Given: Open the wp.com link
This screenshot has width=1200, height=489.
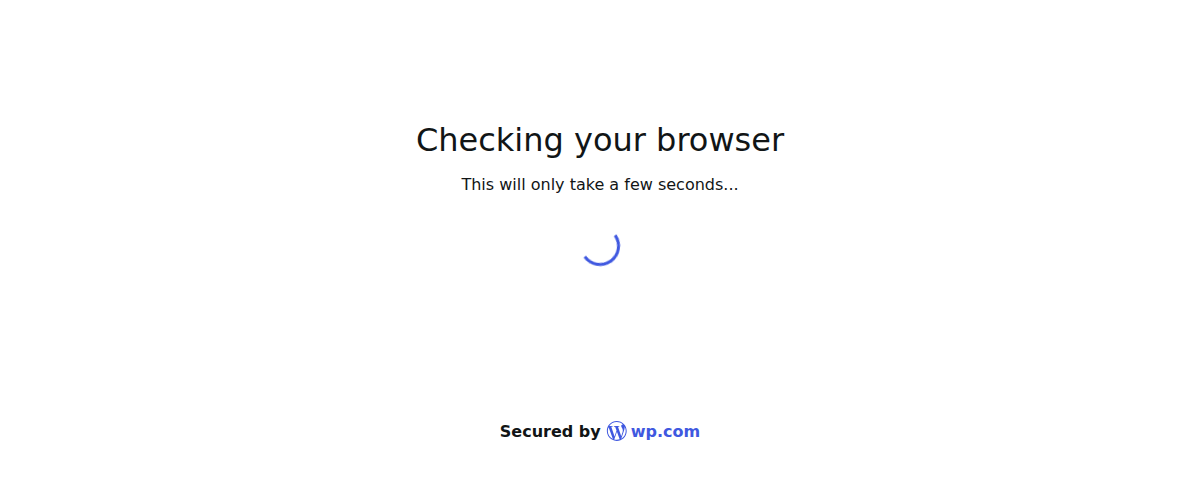Looking at the screenshot, I should coord(665,432).
